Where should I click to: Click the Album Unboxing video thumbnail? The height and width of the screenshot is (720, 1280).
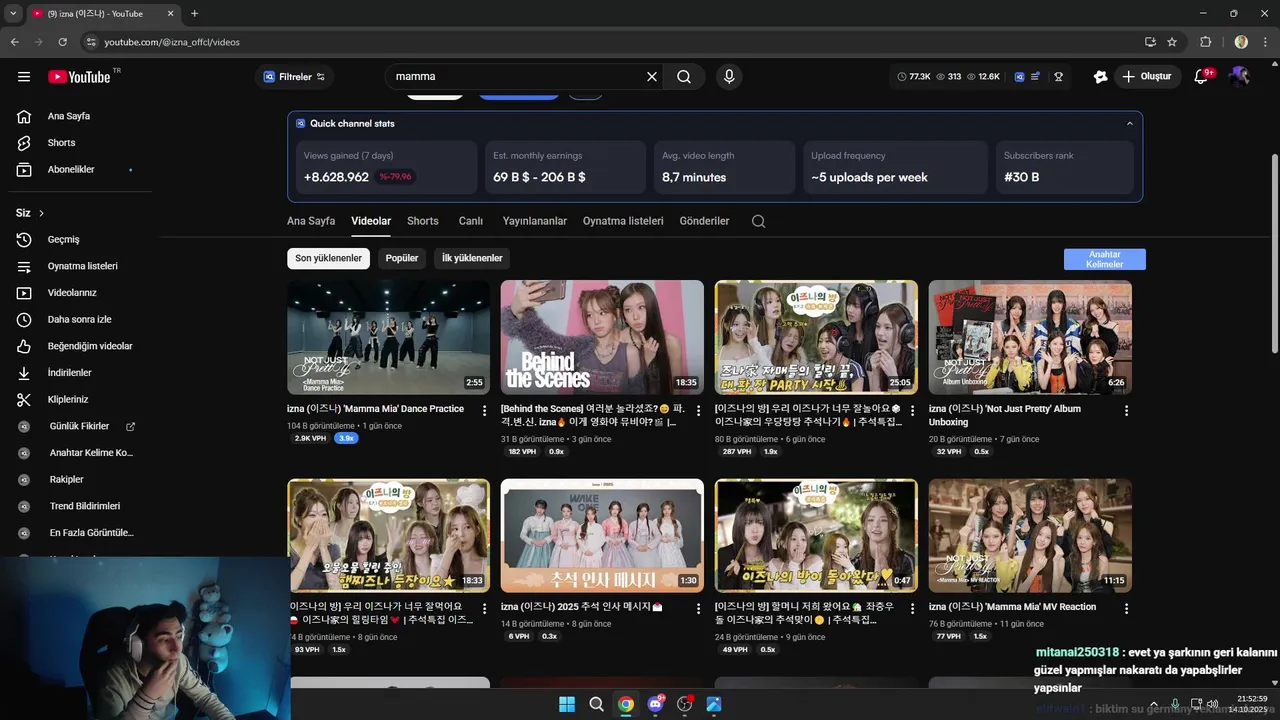pos(1030,337)
